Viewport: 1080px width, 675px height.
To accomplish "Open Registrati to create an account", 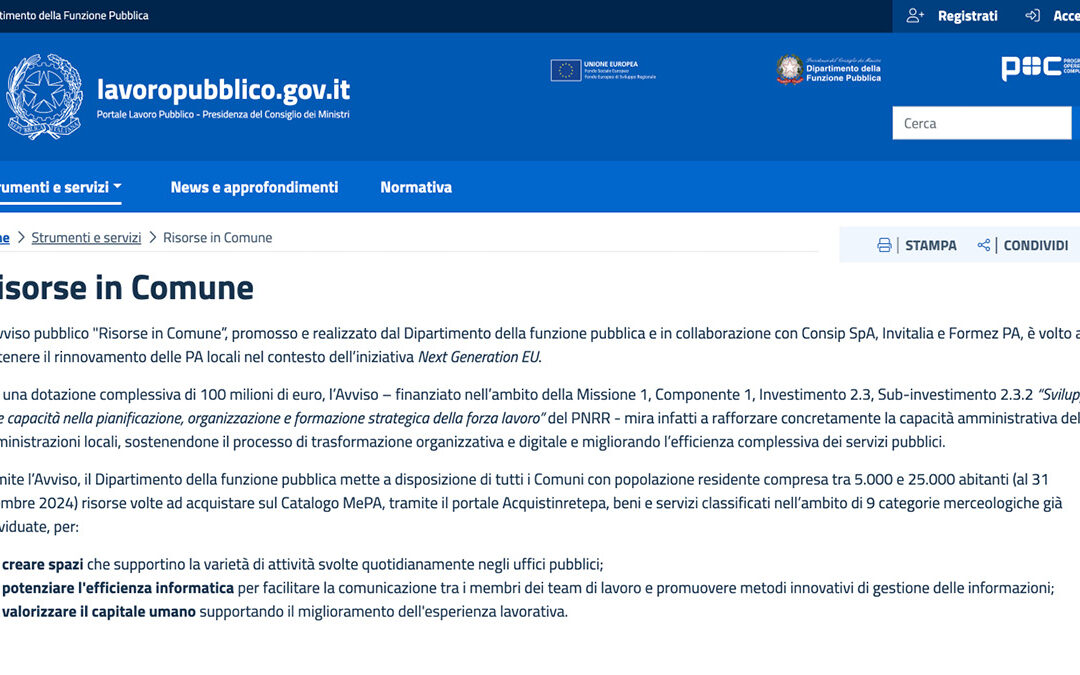I will click(966, 15).
